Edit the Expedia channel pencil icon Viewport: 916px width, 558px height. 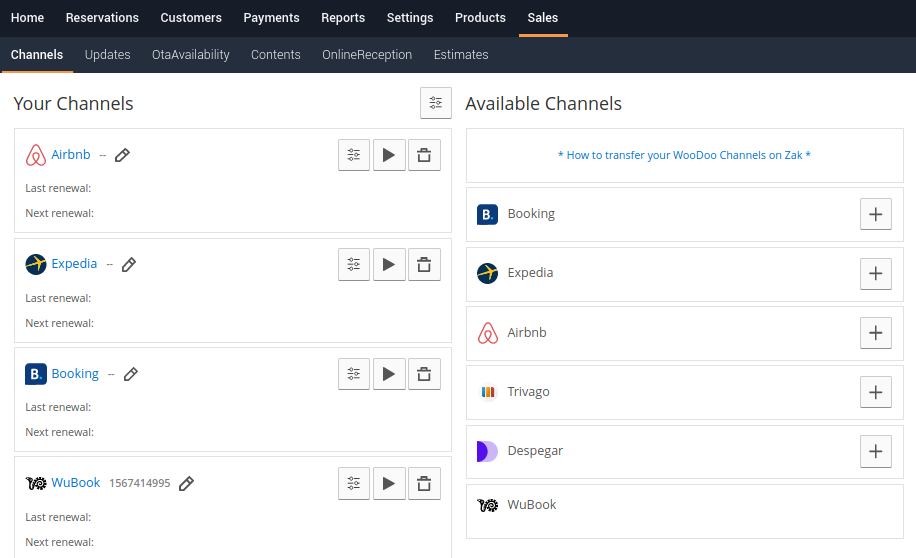129,265
